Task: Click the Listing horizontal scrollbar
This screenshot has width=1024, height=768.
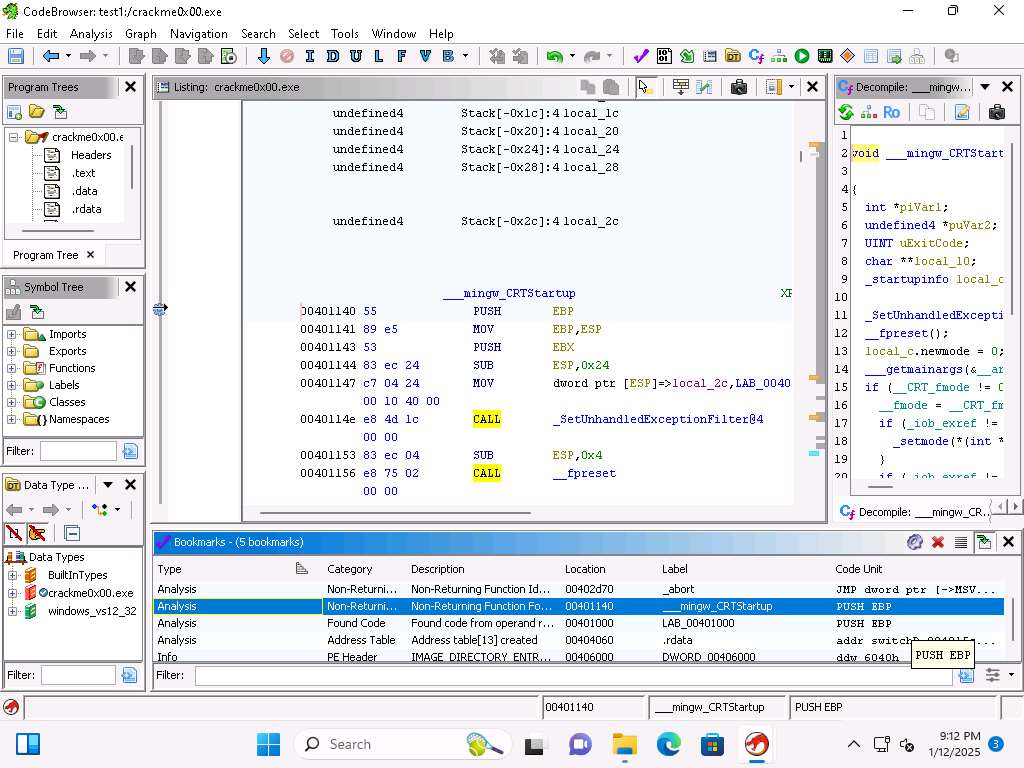Action: tap(395, 514)
